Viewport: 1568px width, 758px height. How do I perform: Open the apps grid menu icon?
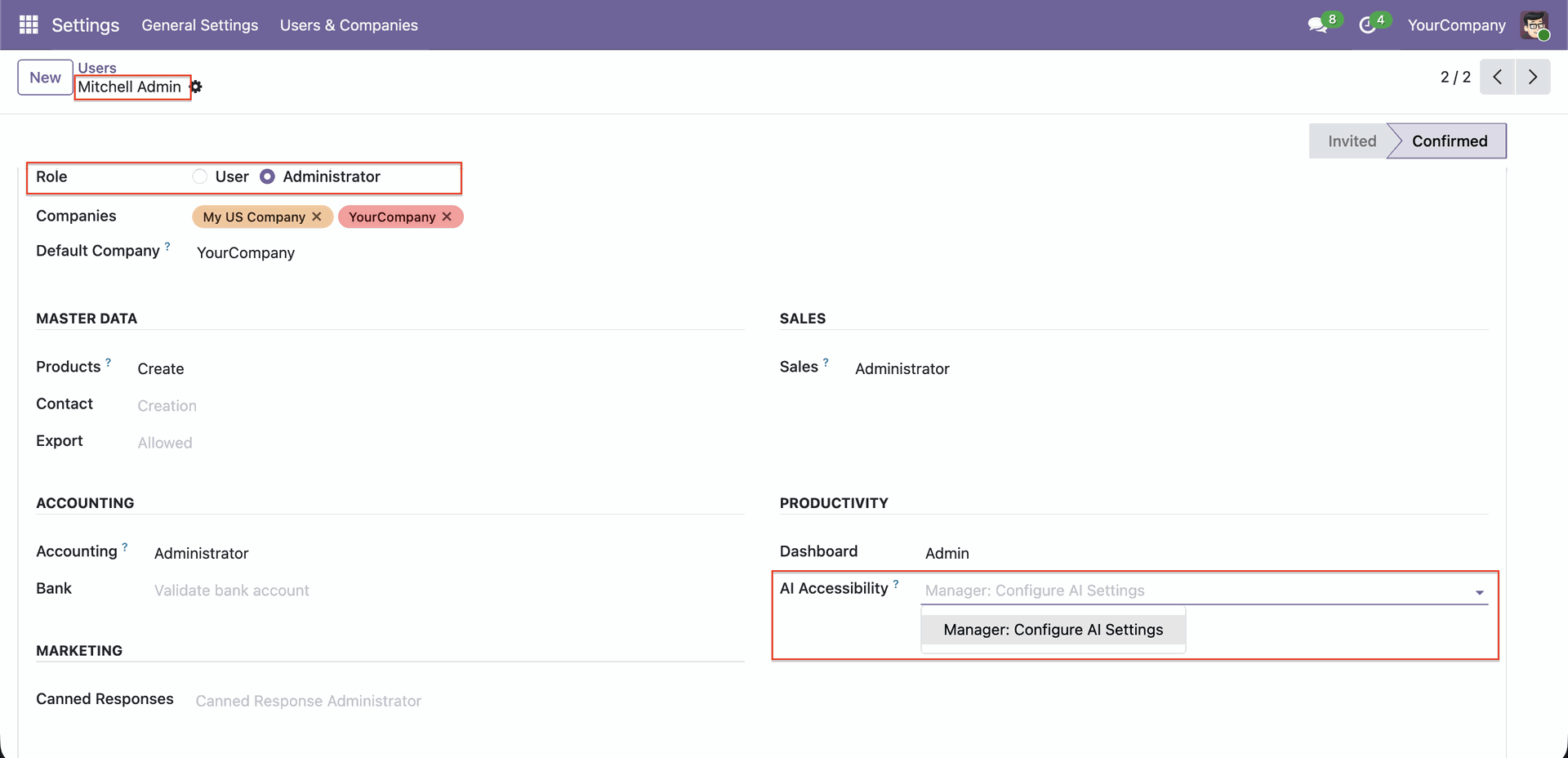(x=29, y=25)
